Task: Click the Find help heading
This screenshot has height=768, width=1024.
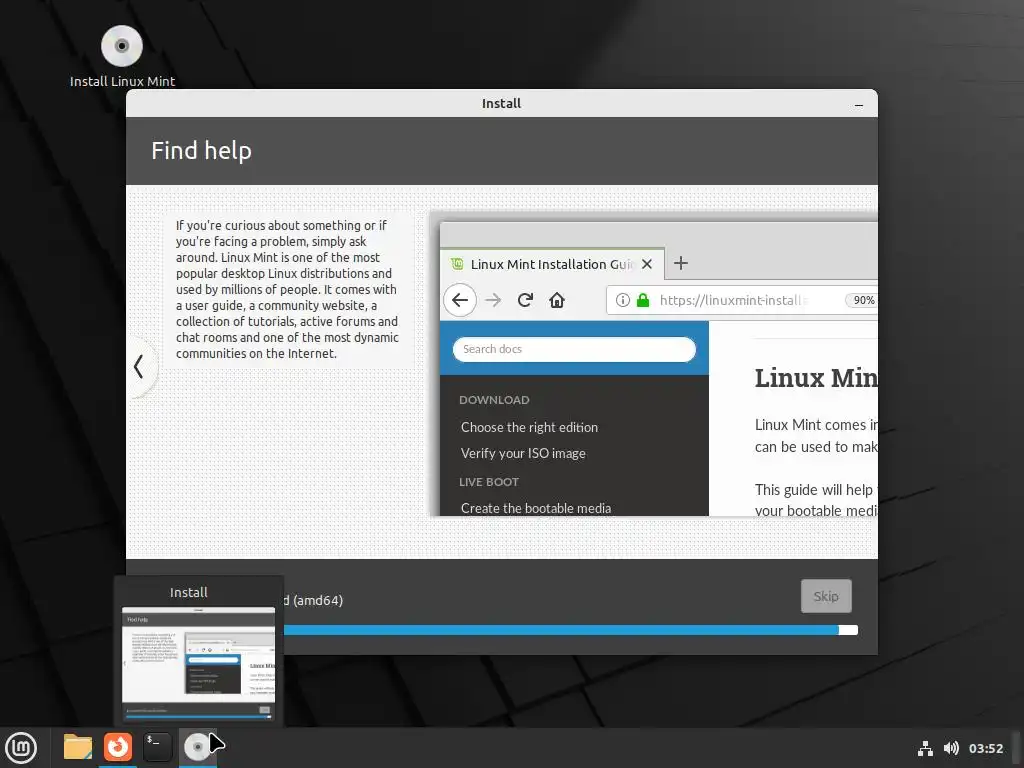Action: (x=201, y=151)
